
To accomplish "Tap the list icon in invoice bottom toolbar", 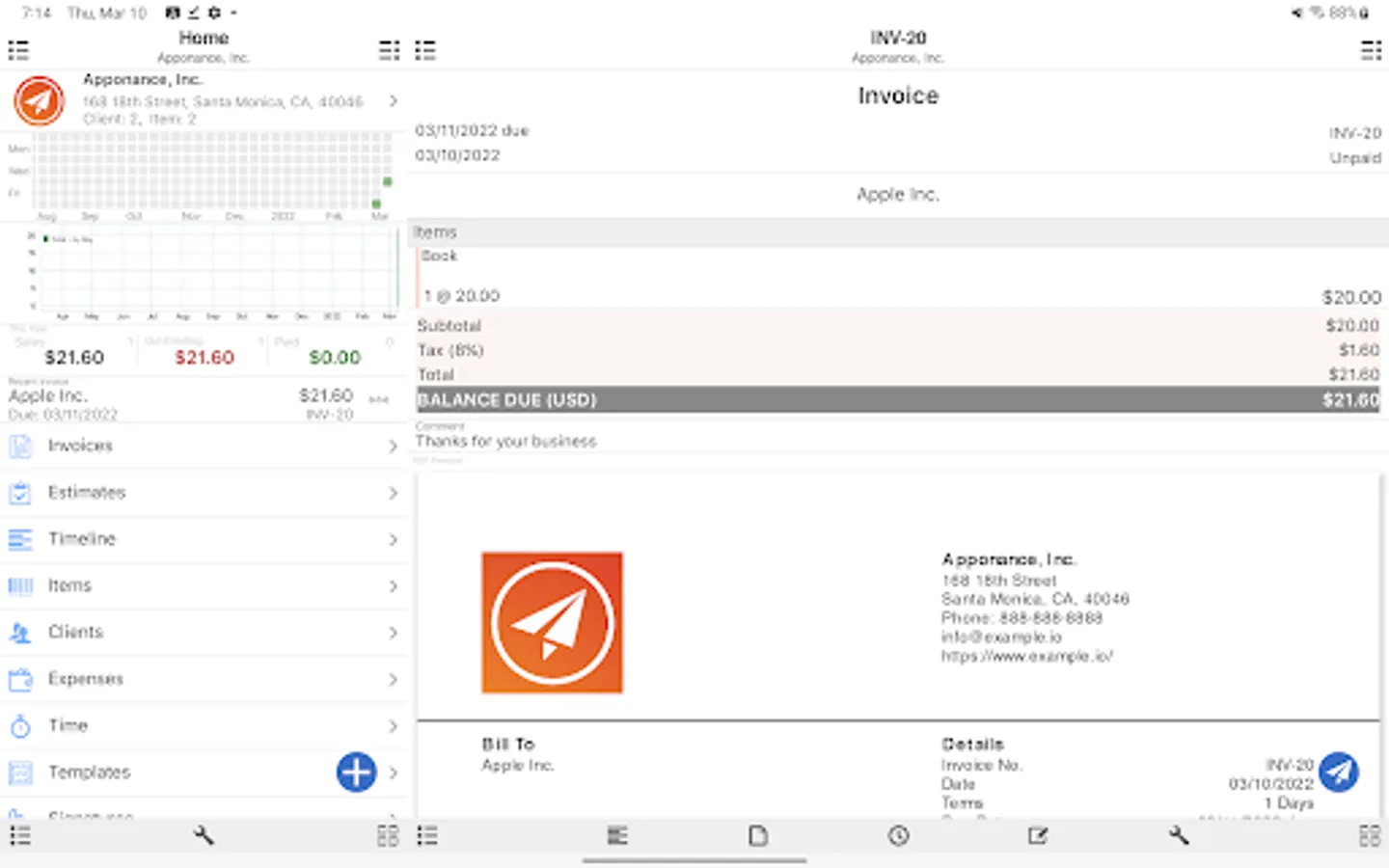I will [427, 835].
